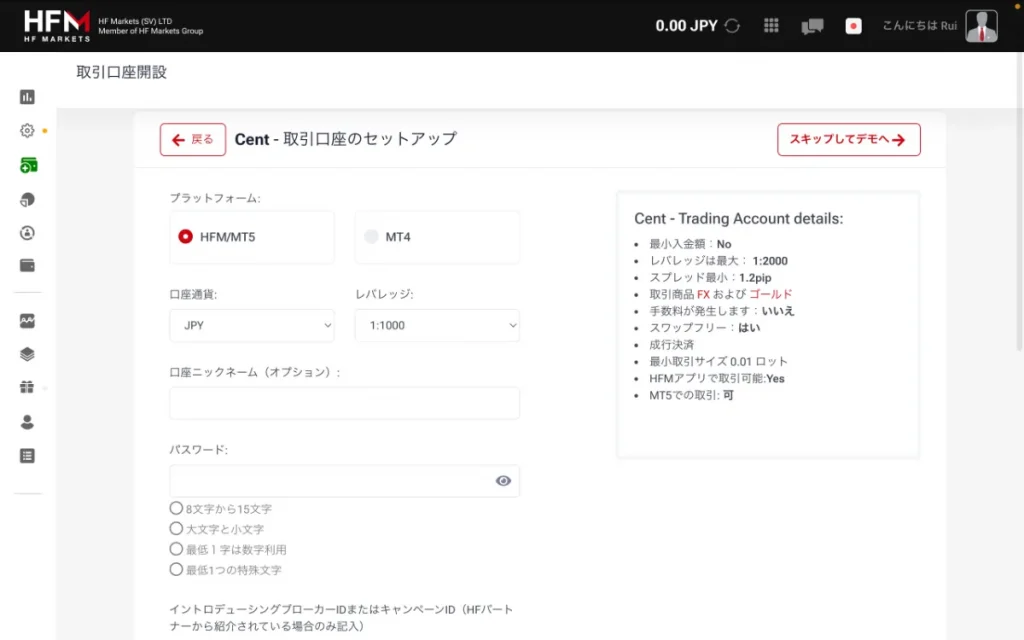The image size is (1024, 640).
Task: Go back with the 戻る button
Action: pos(193,140)
